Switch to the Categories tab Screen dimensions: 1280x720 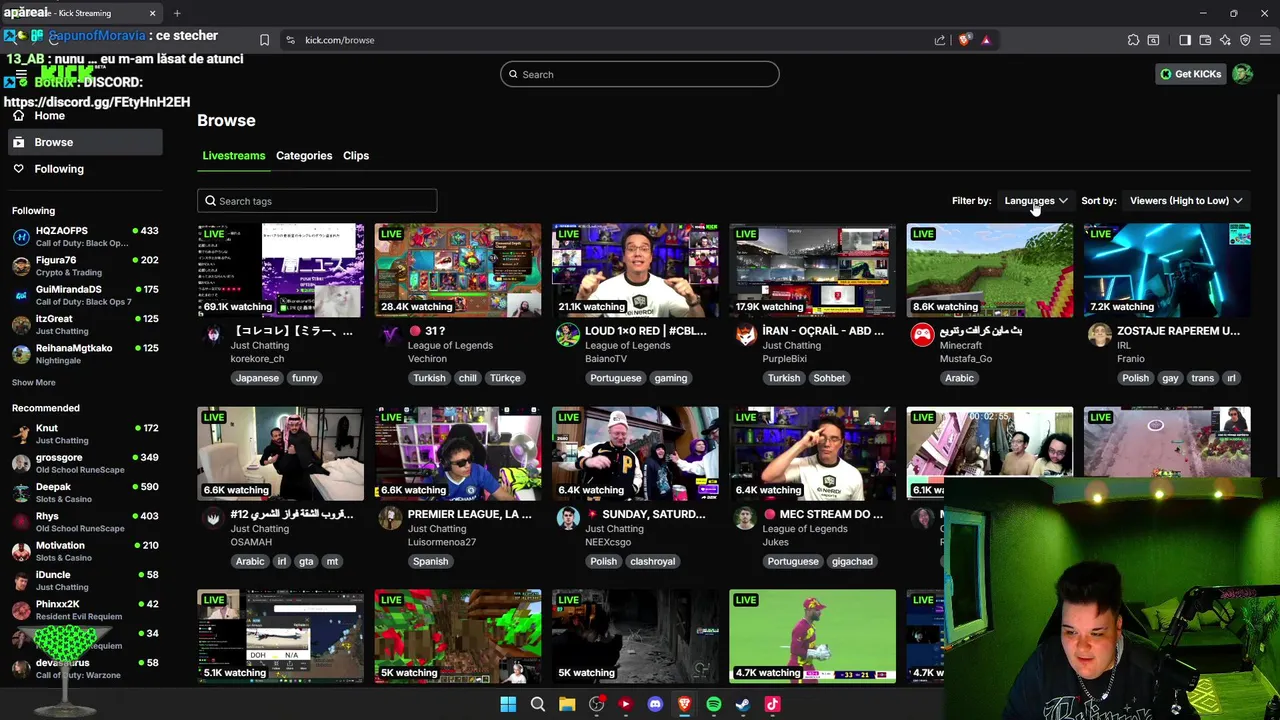pos(304,156)
